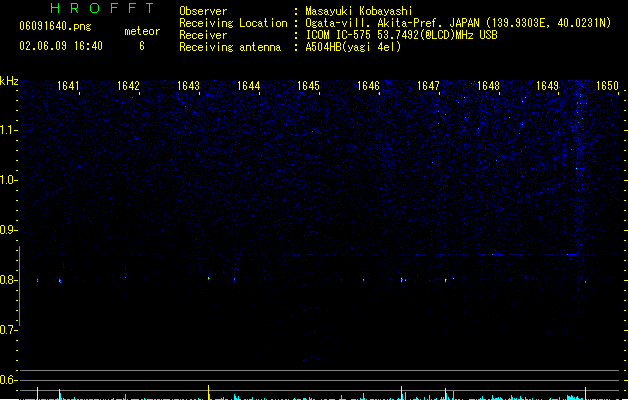
Task: Click the 1647 time marker
Action: [x=428, y=86]
